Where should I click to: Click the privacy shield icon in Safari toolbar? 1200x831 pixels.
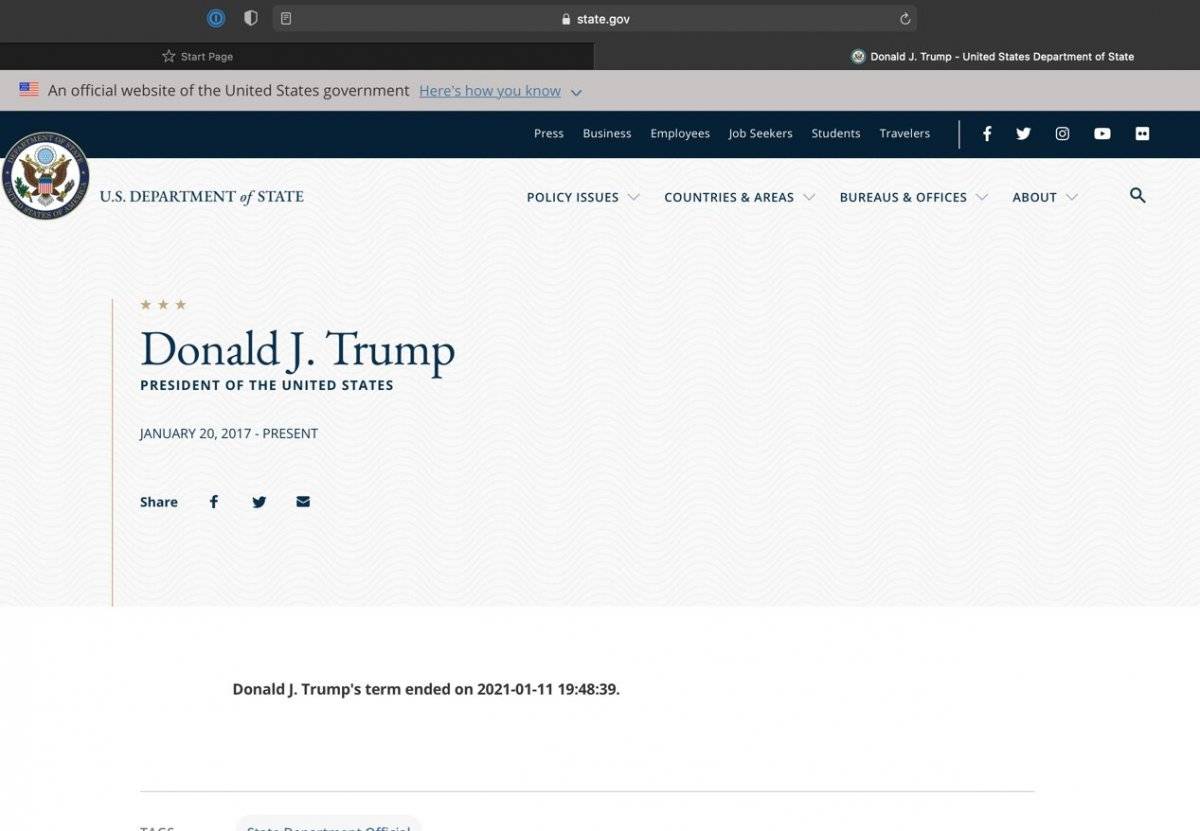(x=251, y=17)
